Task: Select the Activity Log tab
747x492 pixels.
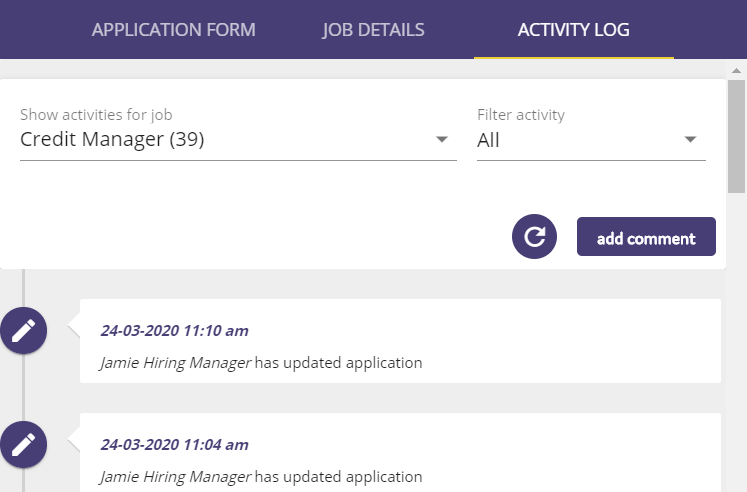Action: [574, 30]
